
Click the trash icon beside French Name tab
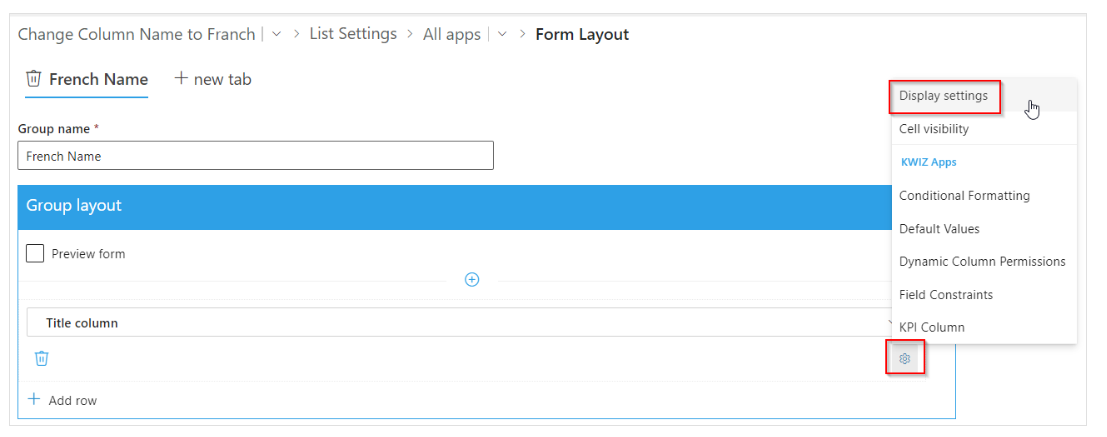[x=33, y=78]
